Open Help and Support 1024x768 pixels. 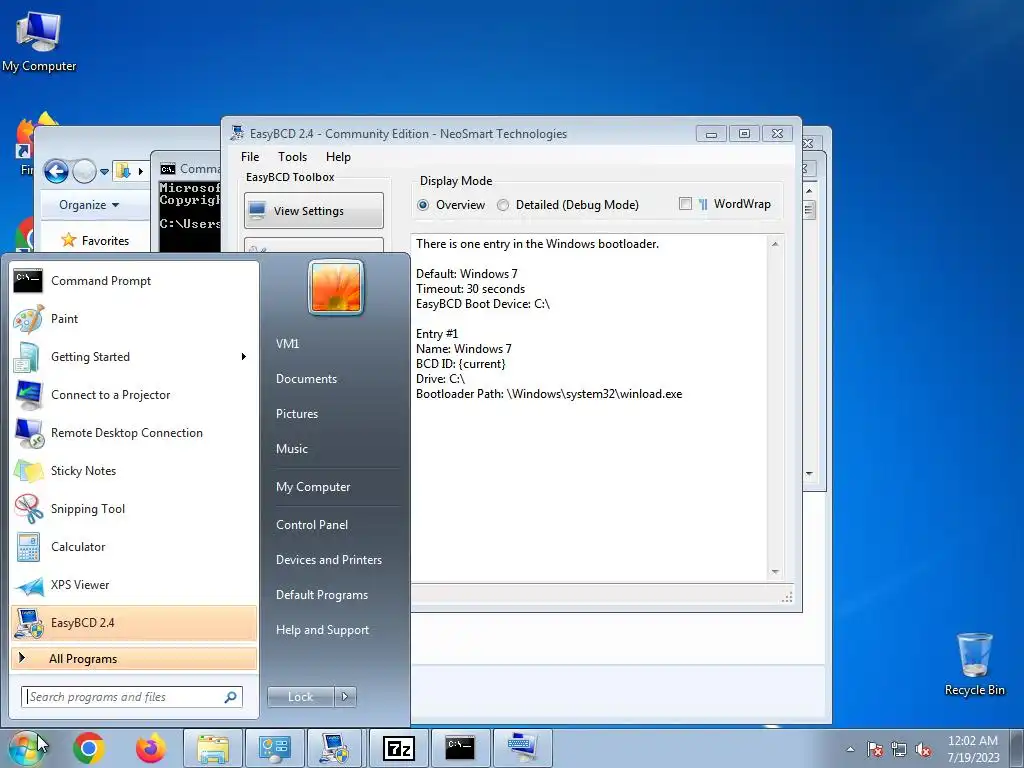[x=323, y=630]
